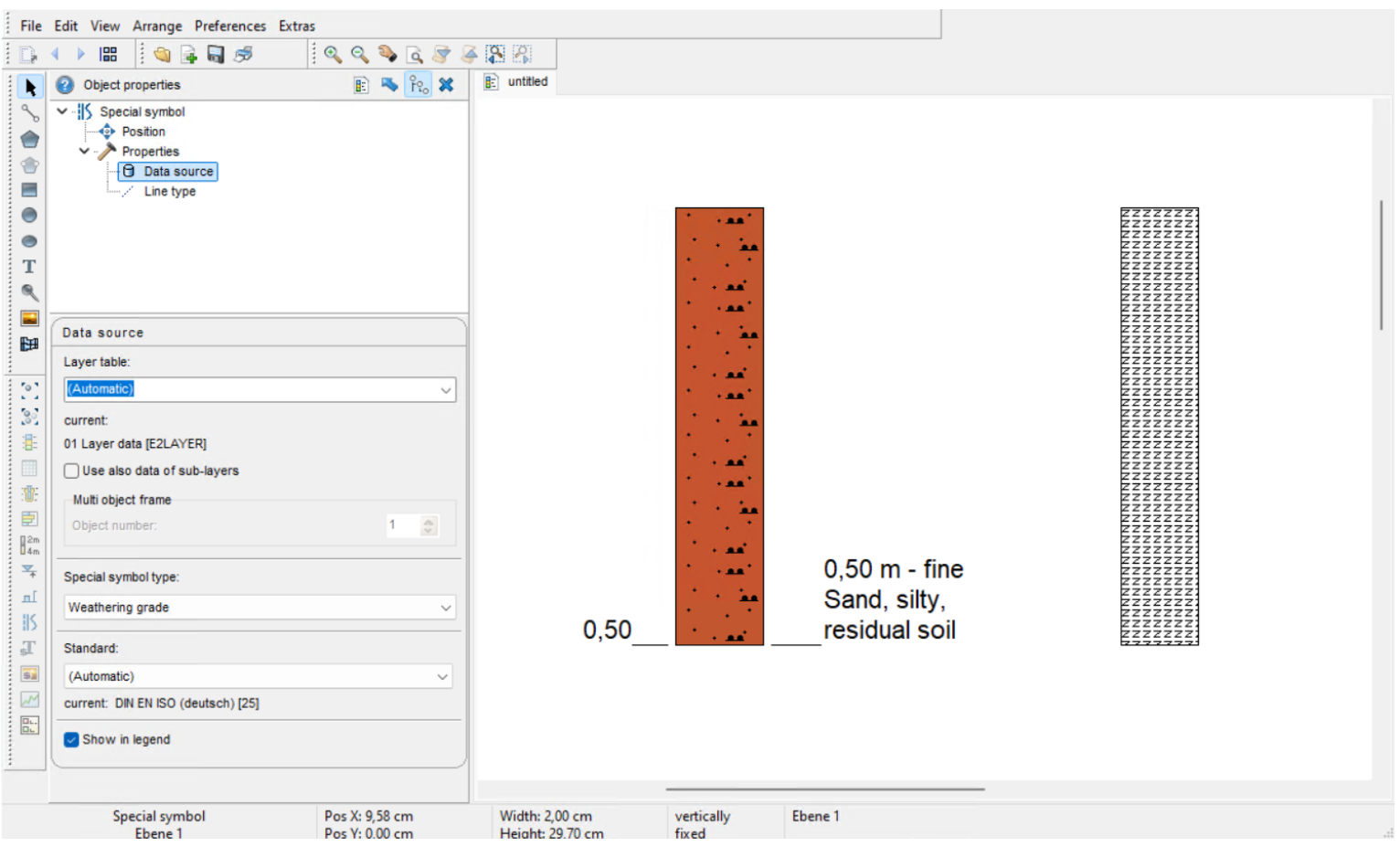Click the insert image tool
The height and width of the screenshot is (847, 1400).
coord(29,318)
